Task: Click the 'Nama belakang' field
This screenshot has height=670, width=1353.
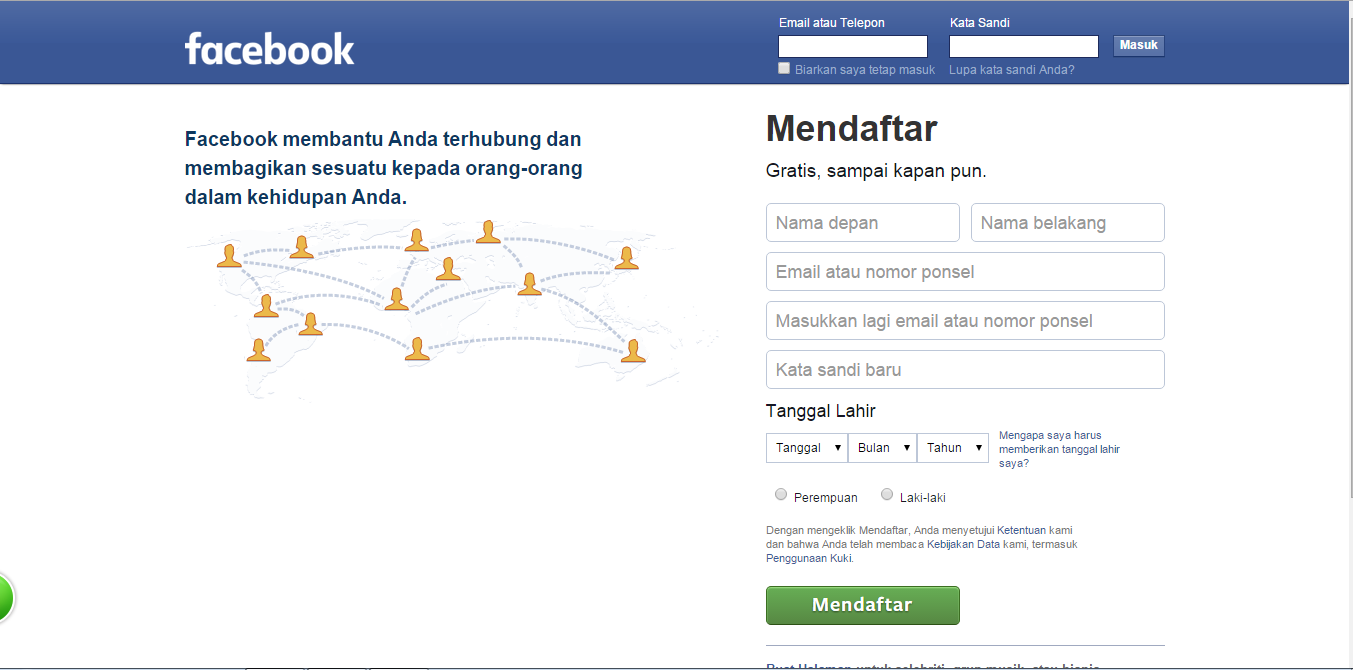Action: pyautogui.click(x=1068, y=223)
